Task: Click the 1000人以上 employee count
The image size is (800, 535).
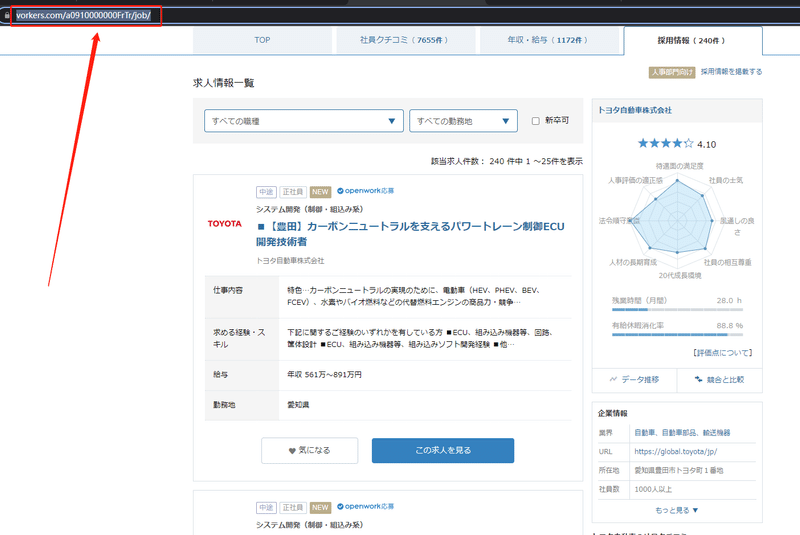Action: pyautogui.click(x=653, y=489)
